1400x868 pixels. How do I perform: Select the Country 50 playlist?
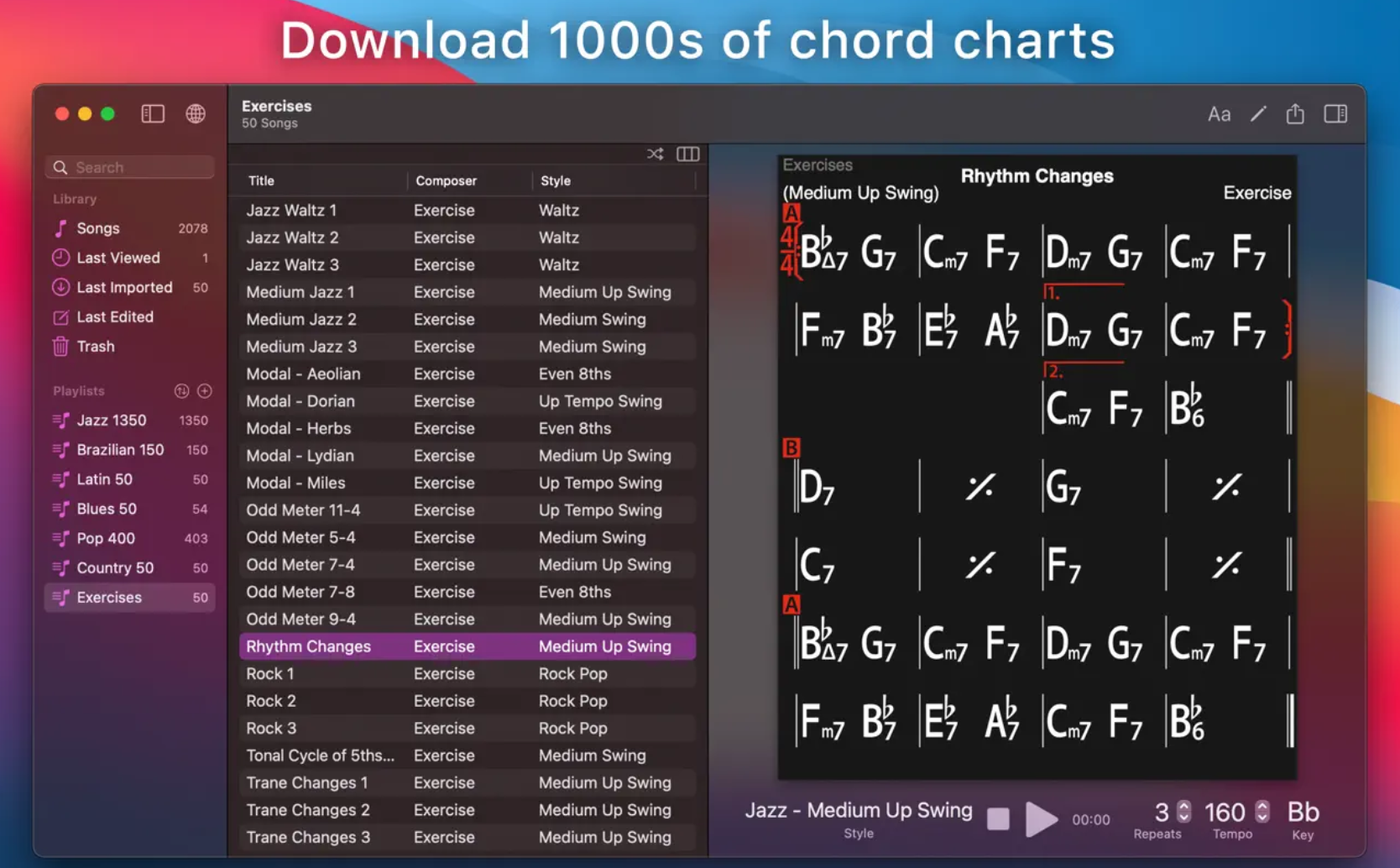[130, 567]
